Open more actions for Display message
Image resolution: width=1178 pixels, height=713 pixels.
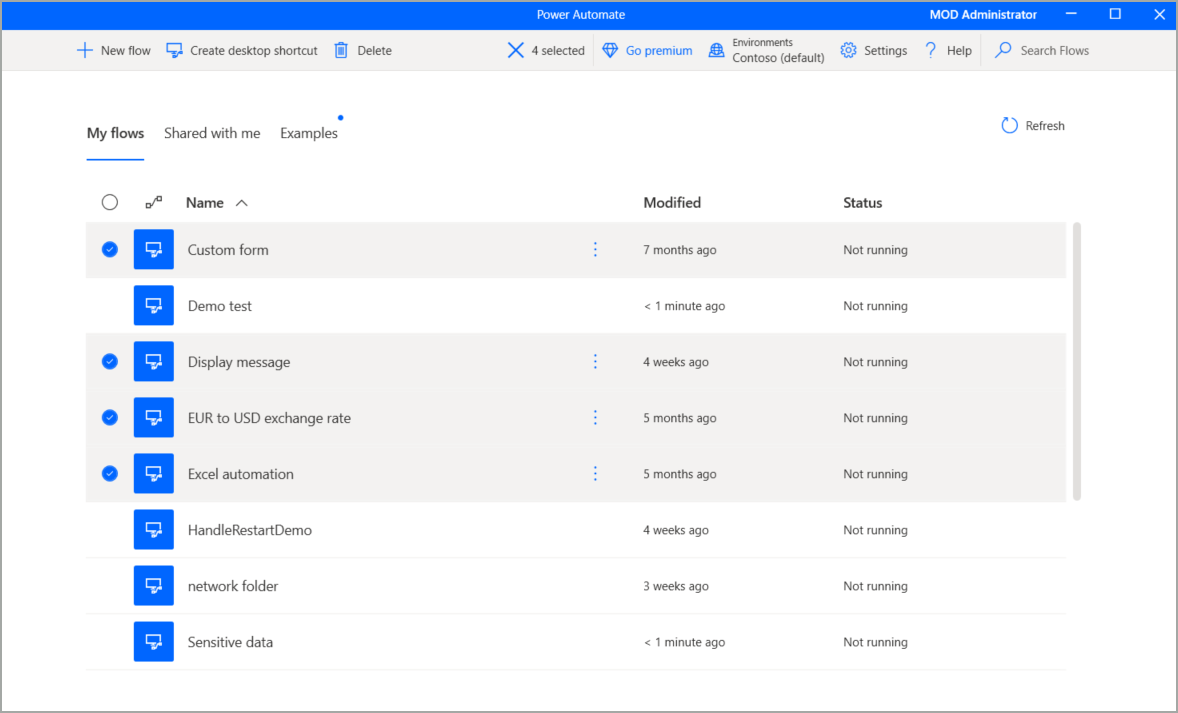595,362
